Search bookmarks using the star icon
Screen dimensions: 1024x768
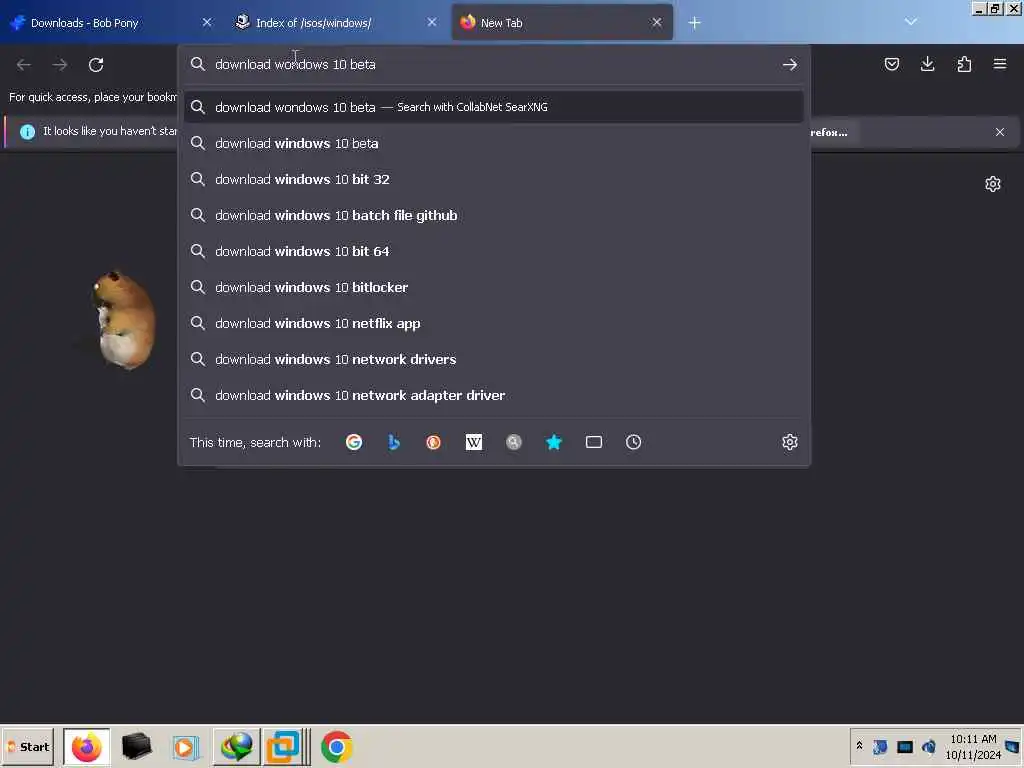554,442
